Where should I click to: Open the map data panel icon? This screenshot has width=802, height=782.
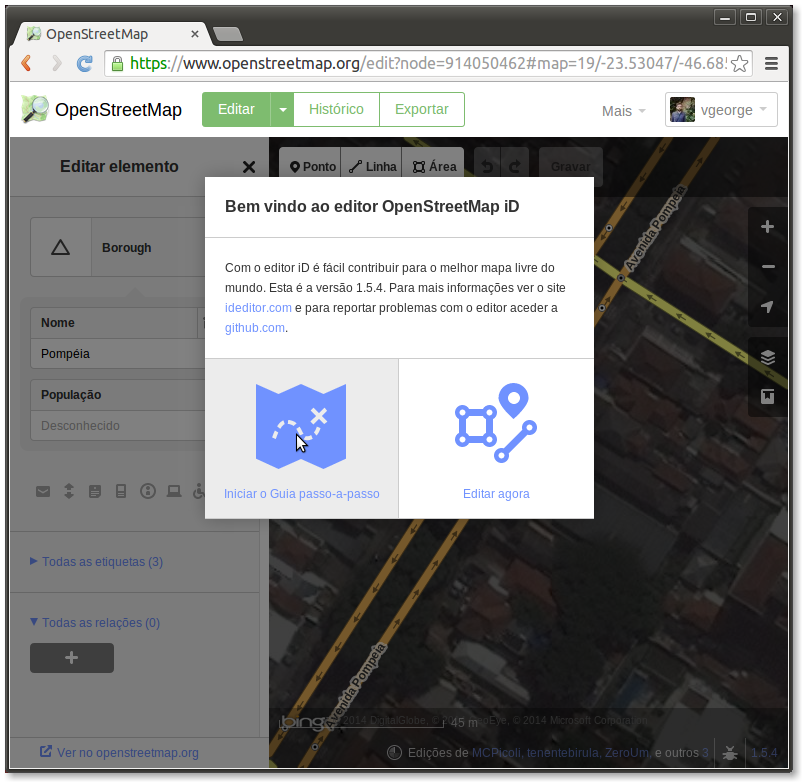[x=767, y=396]
